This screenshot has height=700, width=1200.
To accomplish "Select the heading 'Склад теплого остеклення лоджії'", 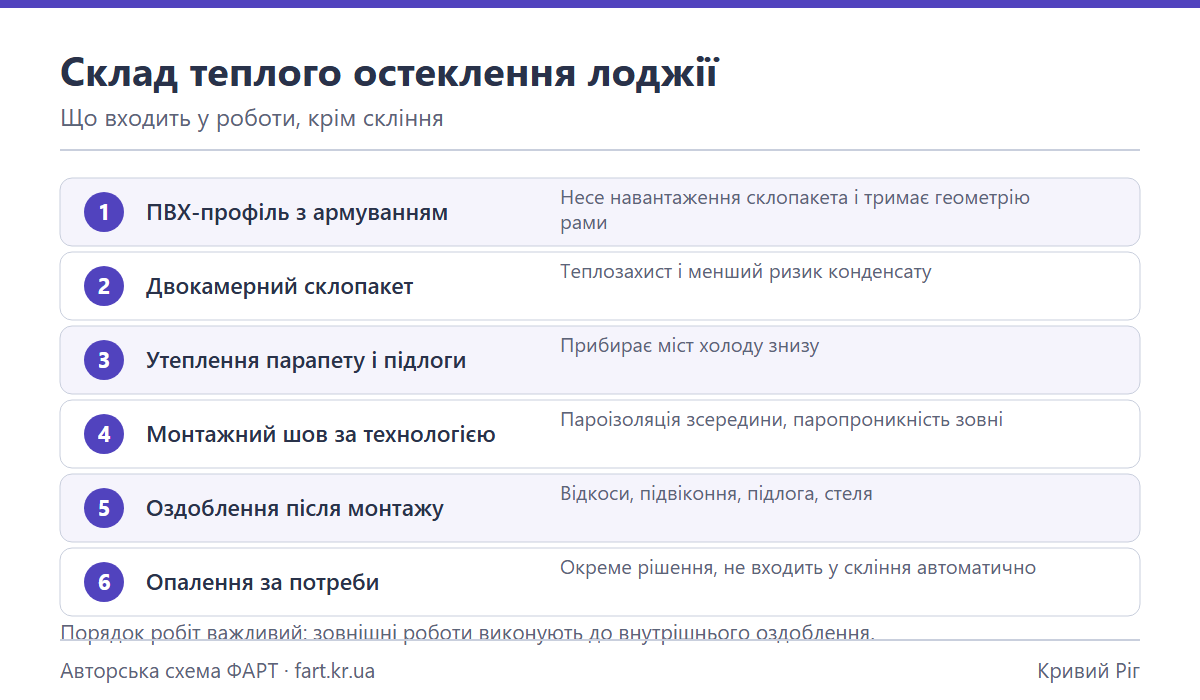I will pyautogui.click(x=389, y=74).
